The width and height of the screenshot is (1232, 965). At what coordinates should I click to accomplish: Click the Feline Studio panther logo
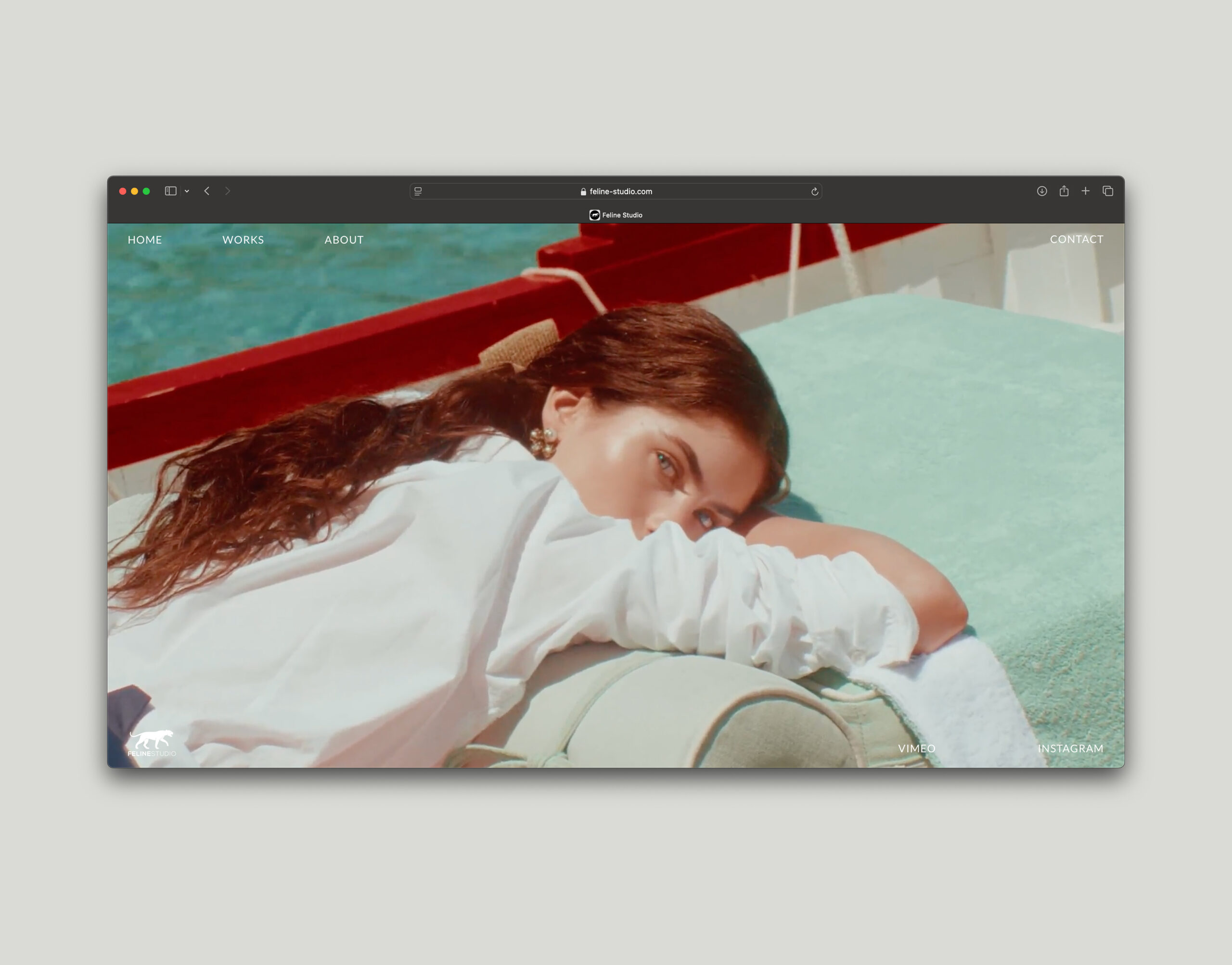click(x=151, y=742)
